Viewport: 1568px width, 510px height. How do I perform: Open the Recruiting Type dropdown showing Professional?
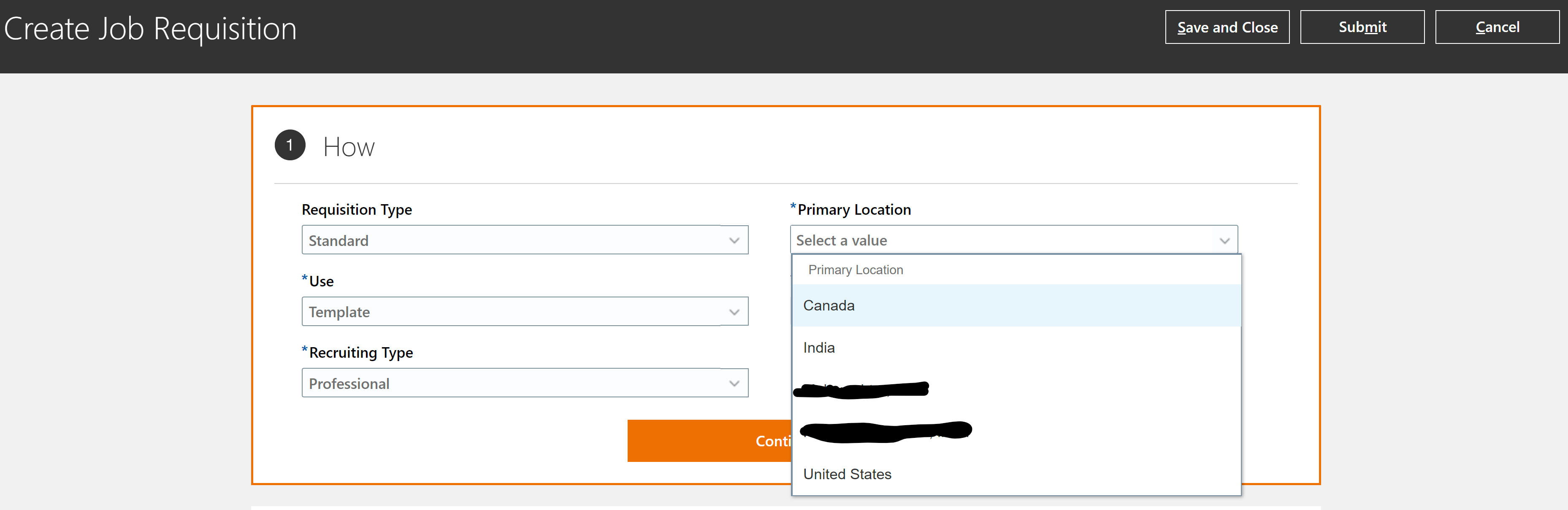525,383
